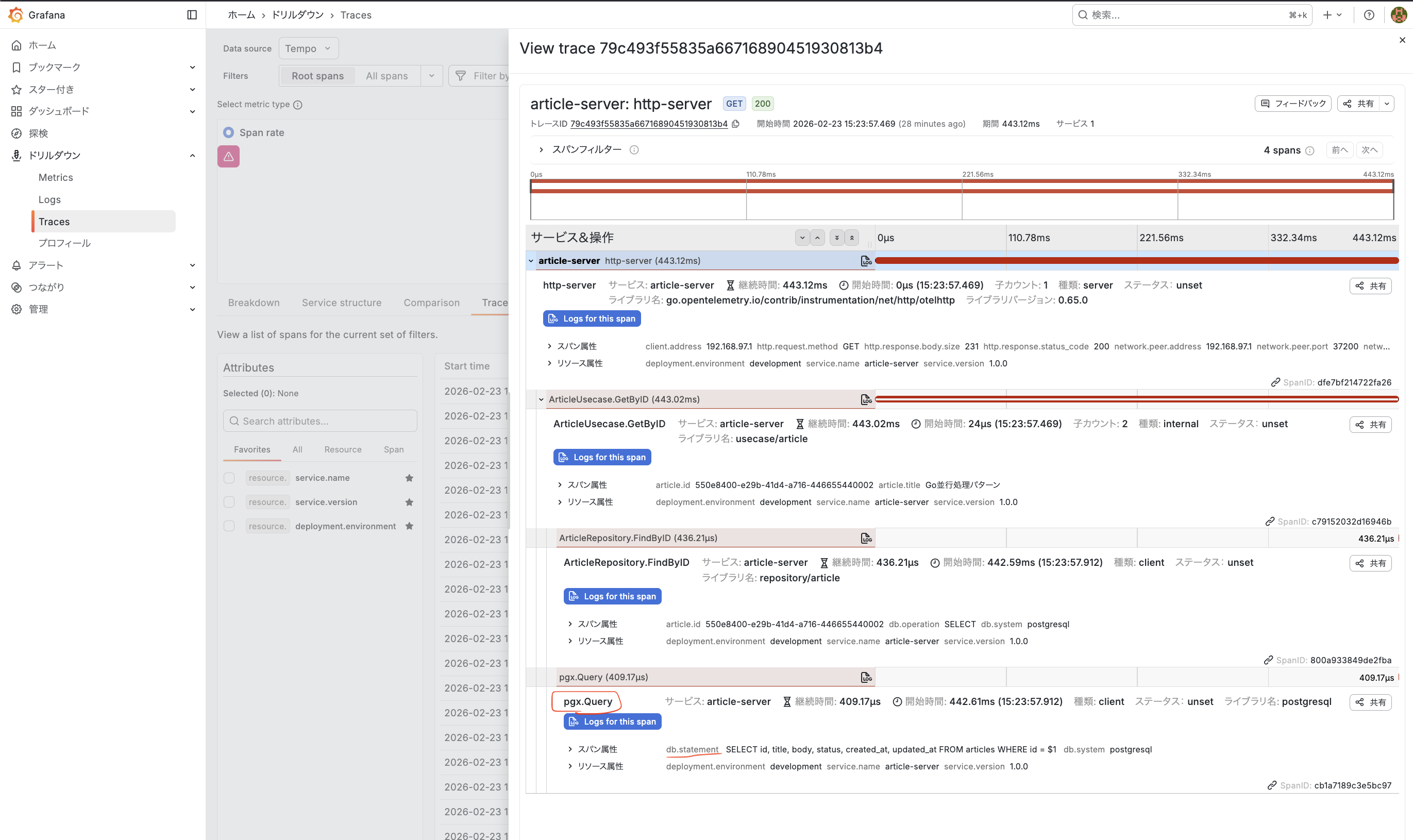This screenshot has height=840, width=1413.
Task: Copy trace ID using the copy icon
Action: point(736,124)
